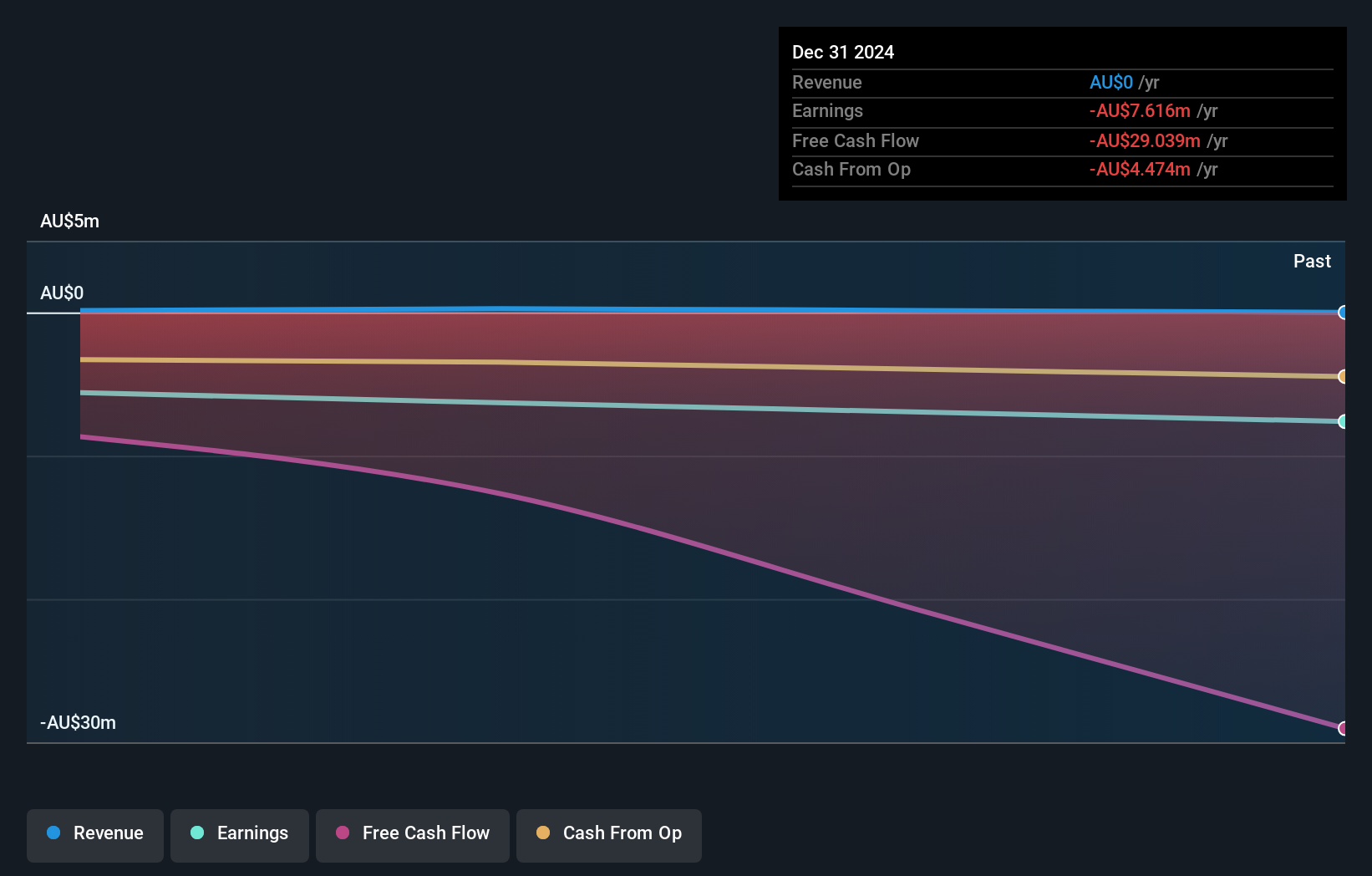This screenshot has width=1372, height=876.
Task: Click the 'Earnings' label in the tooltip
Action: pos(827,110)
